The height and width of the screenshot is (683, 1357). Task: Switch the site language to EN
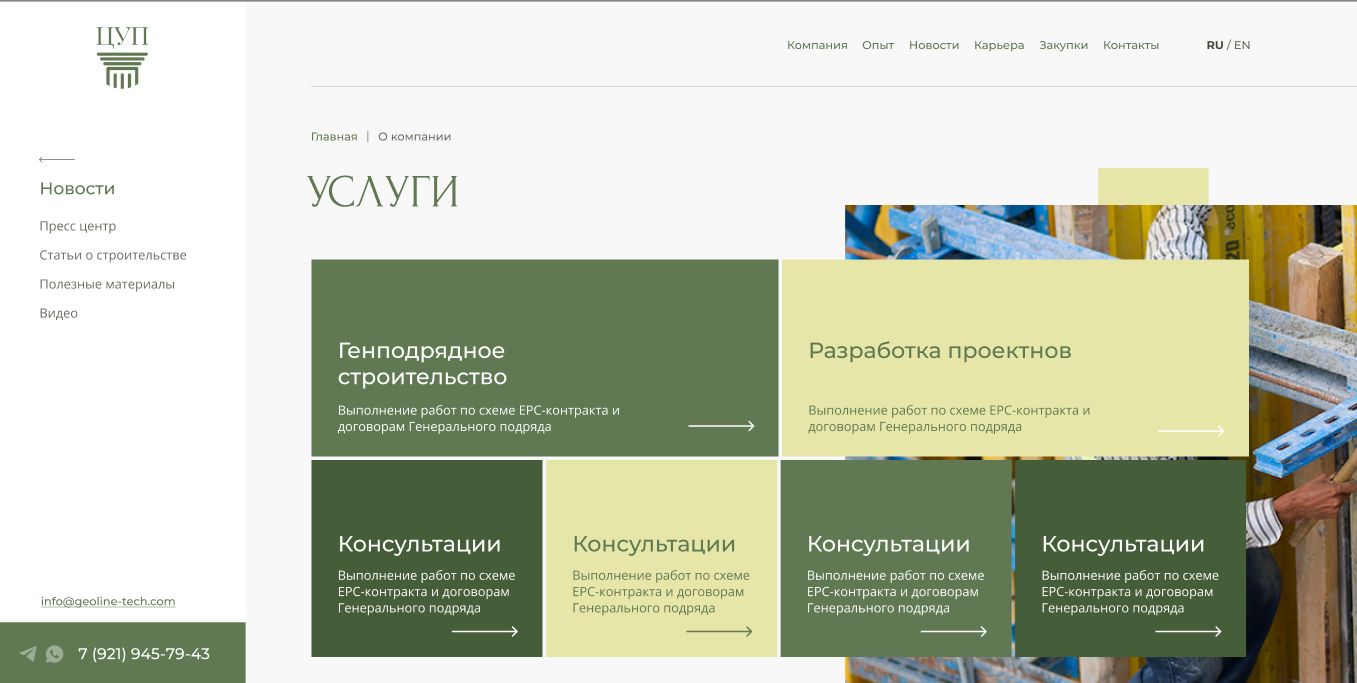pos(1242,44)
